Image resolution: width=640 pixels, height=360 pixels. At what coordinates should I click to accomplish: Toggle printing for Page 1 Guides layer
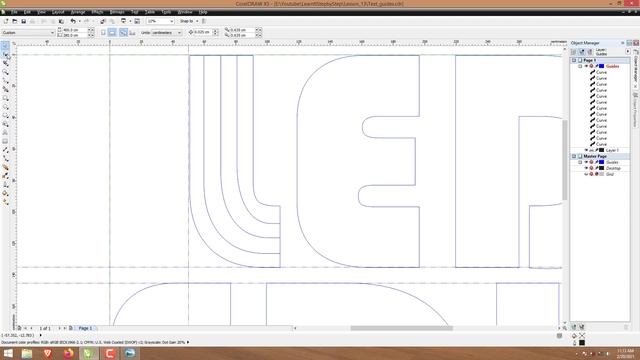tap(591, 66)
